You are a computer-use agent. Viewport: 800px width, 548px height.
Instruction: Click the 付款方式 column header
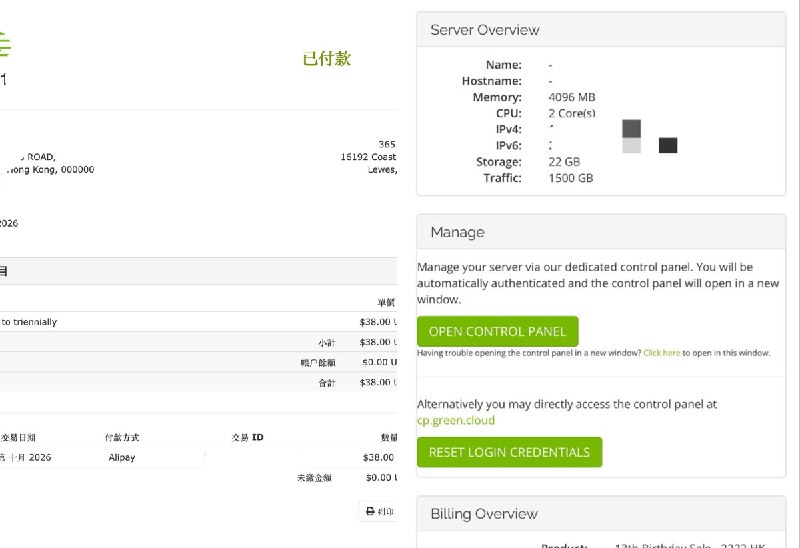coord(121,437)
